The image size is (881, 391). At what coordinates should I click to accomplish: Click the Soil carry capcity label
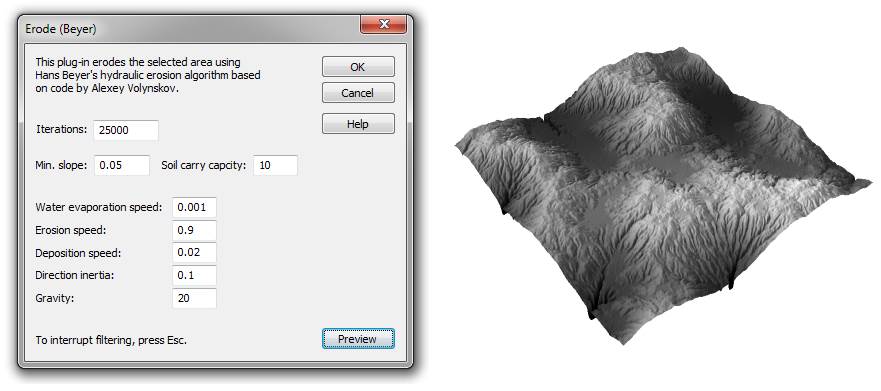203,166
